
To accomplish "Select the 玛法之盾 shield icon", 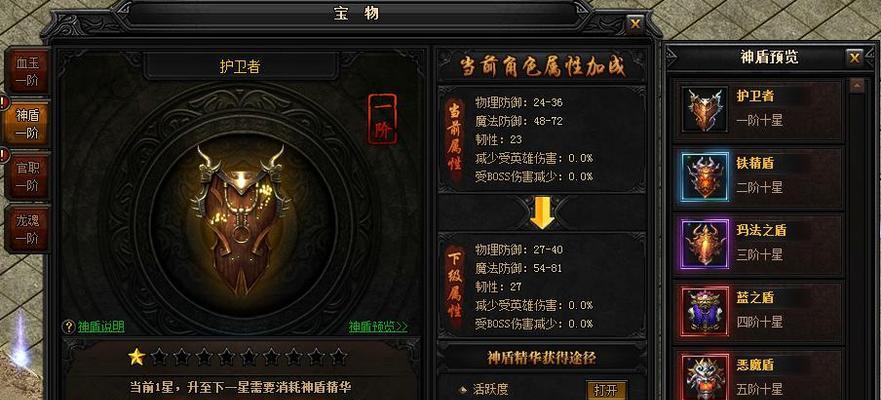I will (705, 244).
